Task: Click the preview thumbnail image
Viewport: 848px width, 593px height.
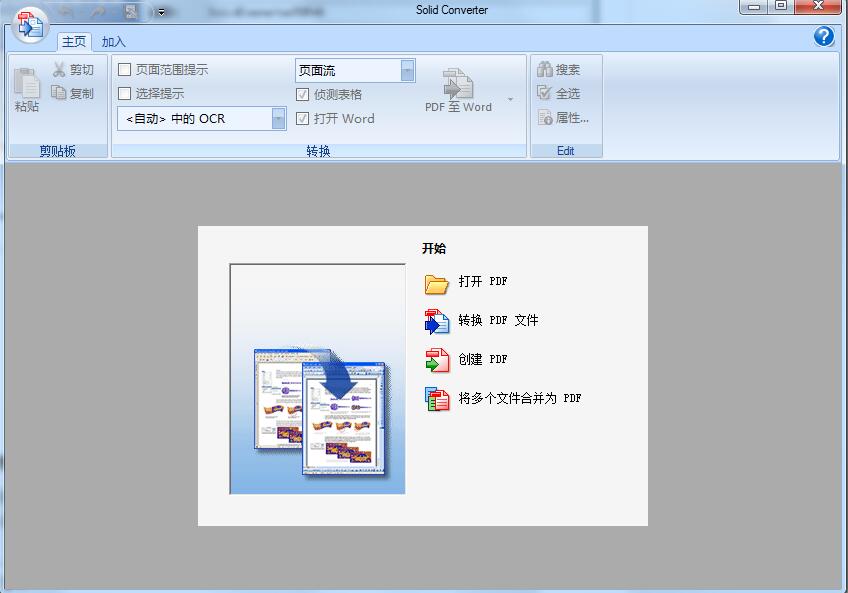Action: (317, 376)
